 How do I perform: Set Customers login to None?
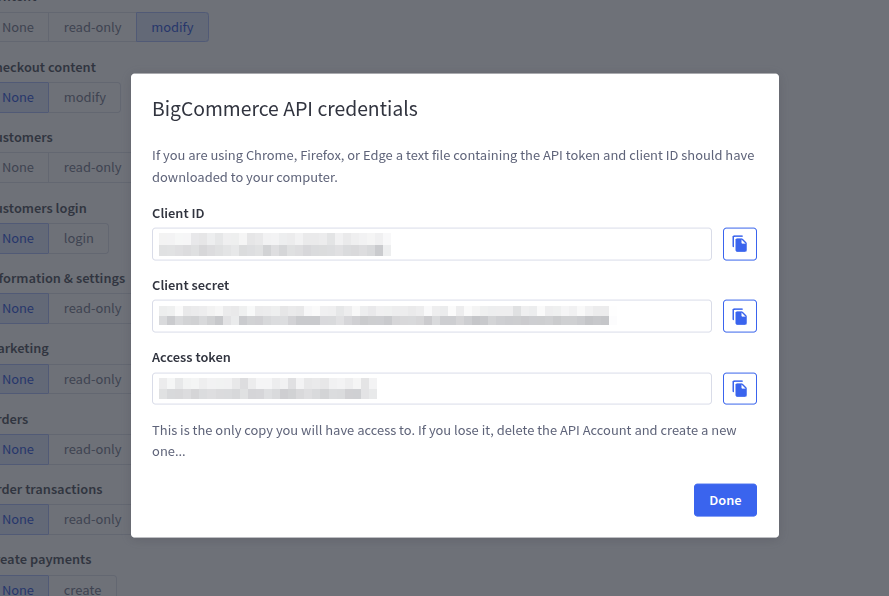click(x=18, y=238)
